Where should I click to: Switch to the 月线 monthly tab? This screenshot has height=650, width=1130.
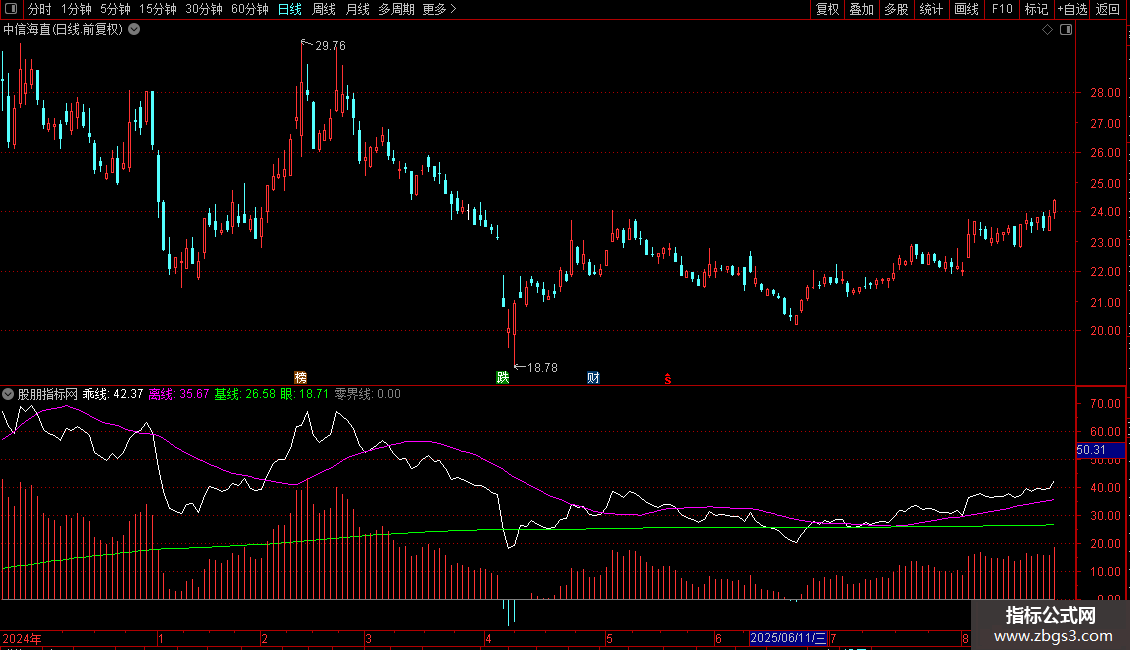[x=357, y=9]
